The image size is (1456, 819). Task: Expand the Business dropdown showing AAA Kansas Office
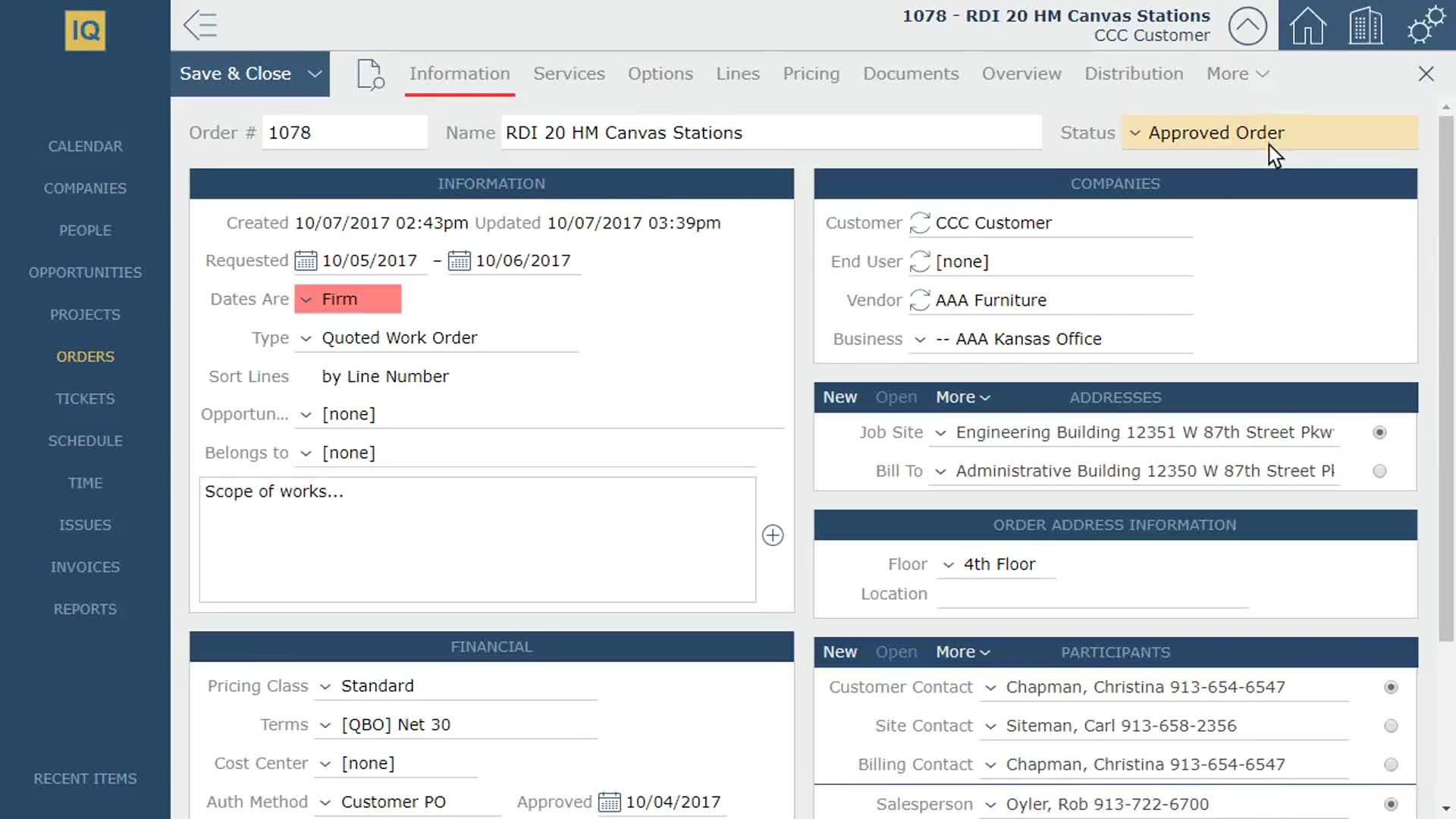tap(919, 339)
